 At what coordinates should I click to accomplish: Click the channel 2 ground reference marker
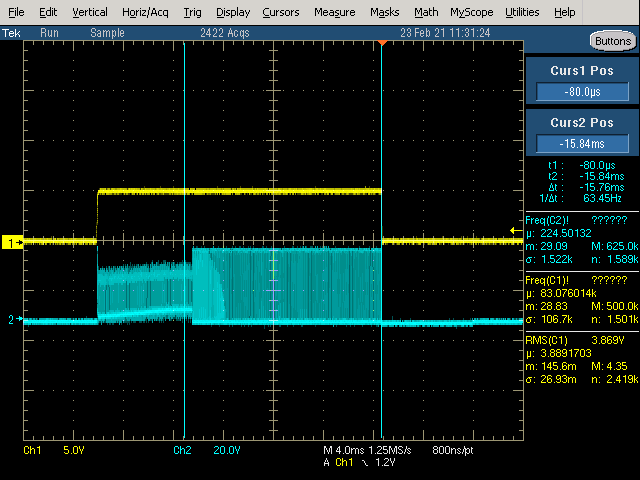15,319
